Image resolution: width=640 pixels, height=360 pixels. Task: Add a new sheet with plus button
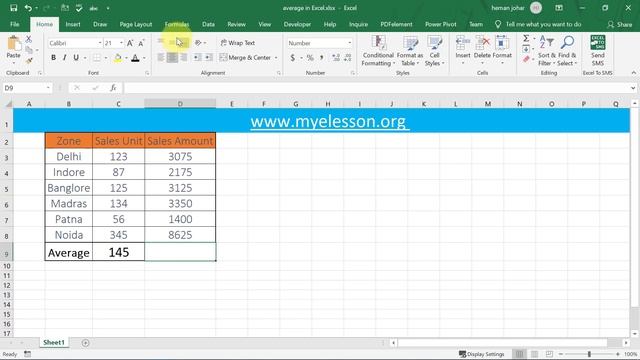point(85,343)
